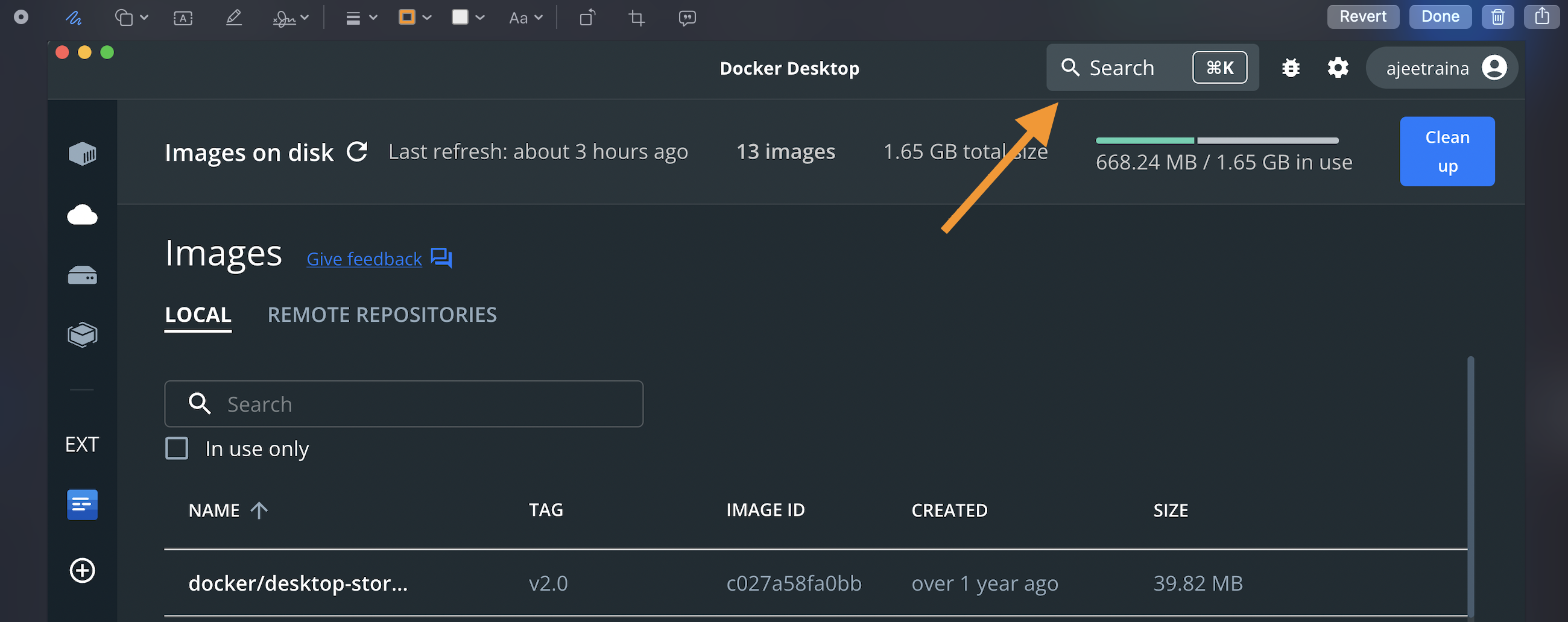Select the Text box tool
Screen dimensions: 1568x622
(183, 17)
